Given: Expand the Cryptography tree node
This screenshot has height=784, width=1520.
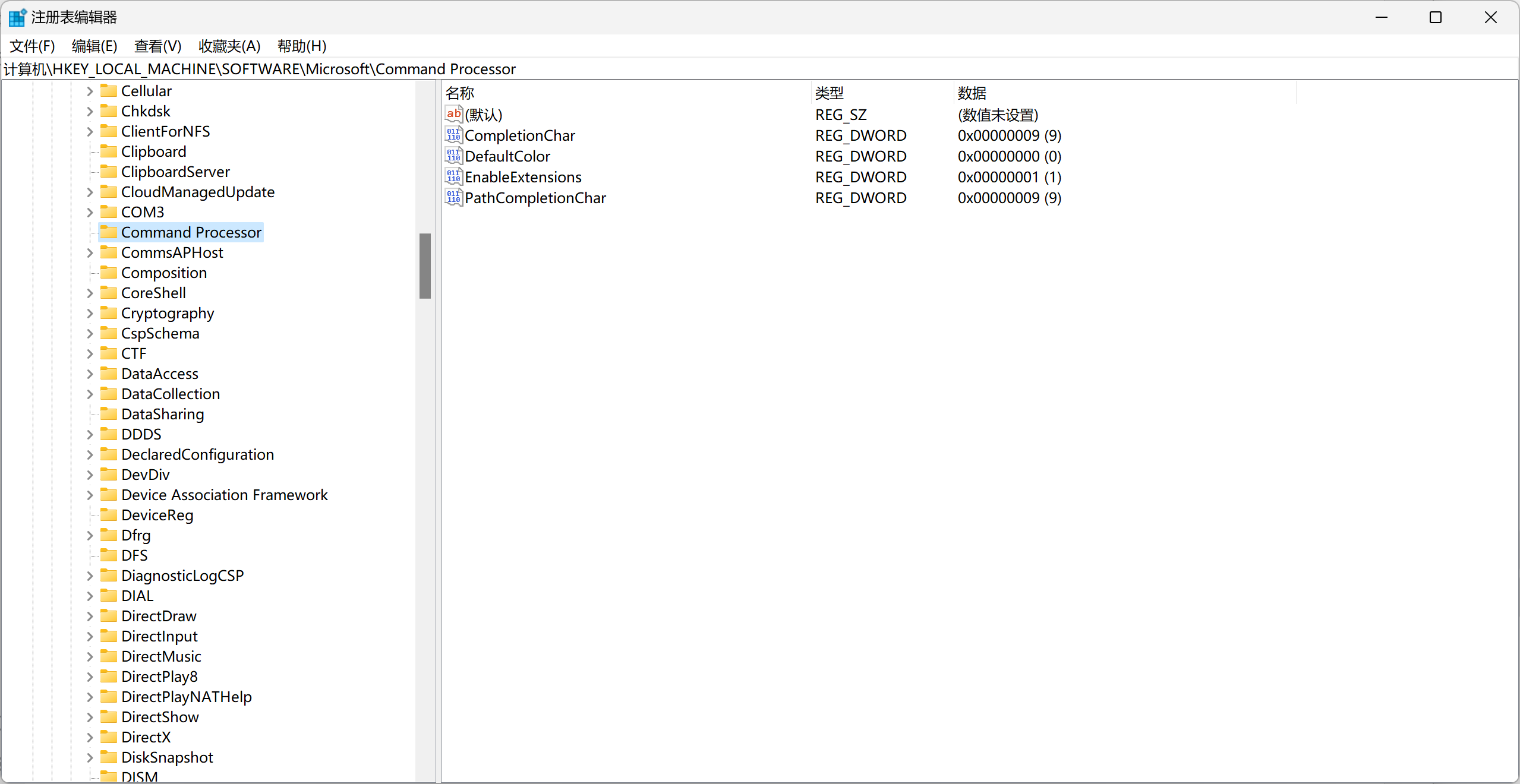Looking at the screenshot, I should [x=90, y=313].
